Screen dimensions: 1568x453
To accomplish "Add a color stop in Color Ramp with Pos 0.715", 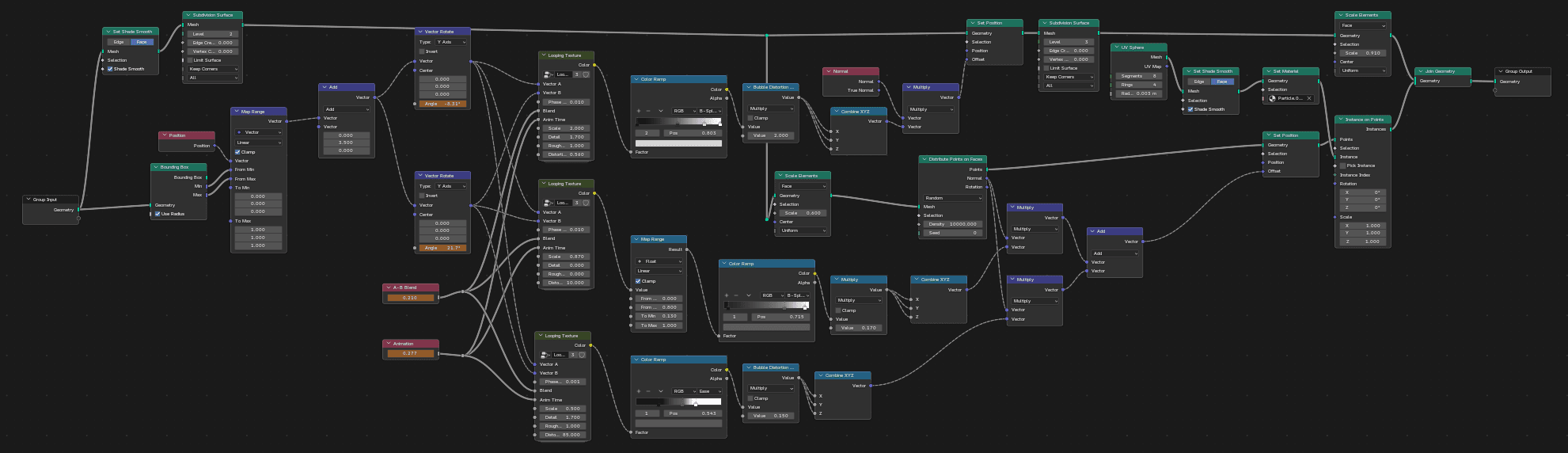I will coord(727,295).
